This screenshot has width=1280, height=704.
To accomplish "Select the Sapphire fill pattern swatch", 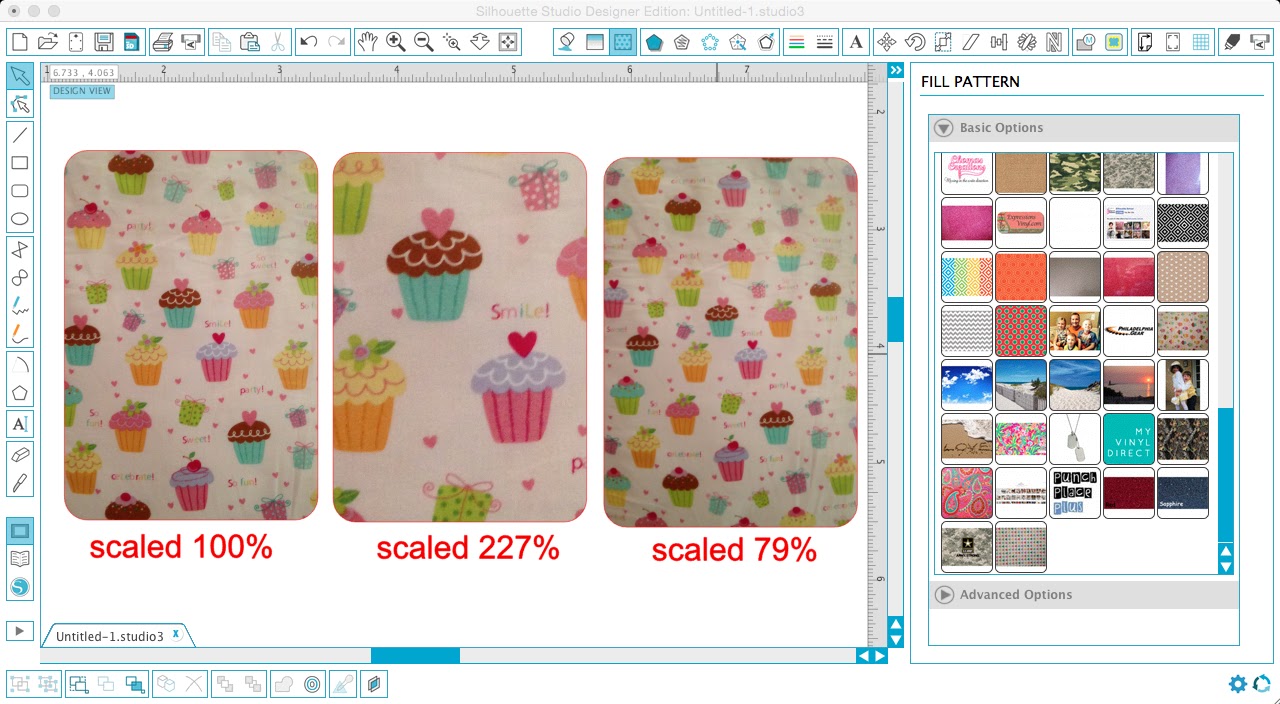I will click(x=1183, y=492).
